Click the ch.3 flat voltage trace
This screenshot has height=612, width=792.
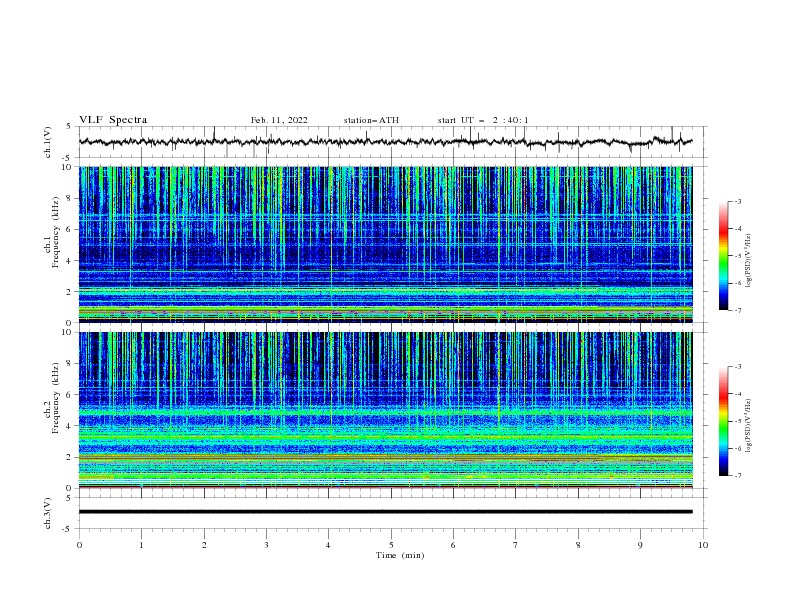386,512
